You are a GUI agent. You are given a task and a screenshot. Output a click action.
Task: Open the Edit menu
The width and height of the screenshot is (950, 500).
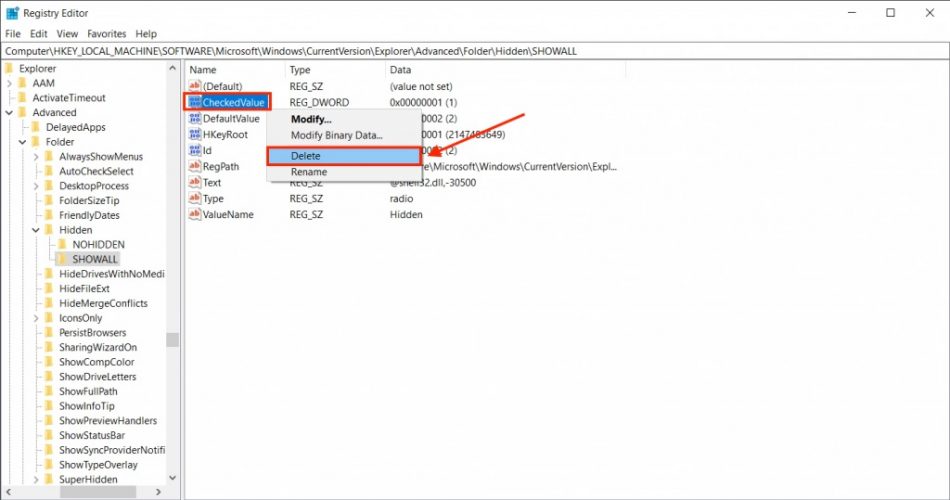click(39, 34)
